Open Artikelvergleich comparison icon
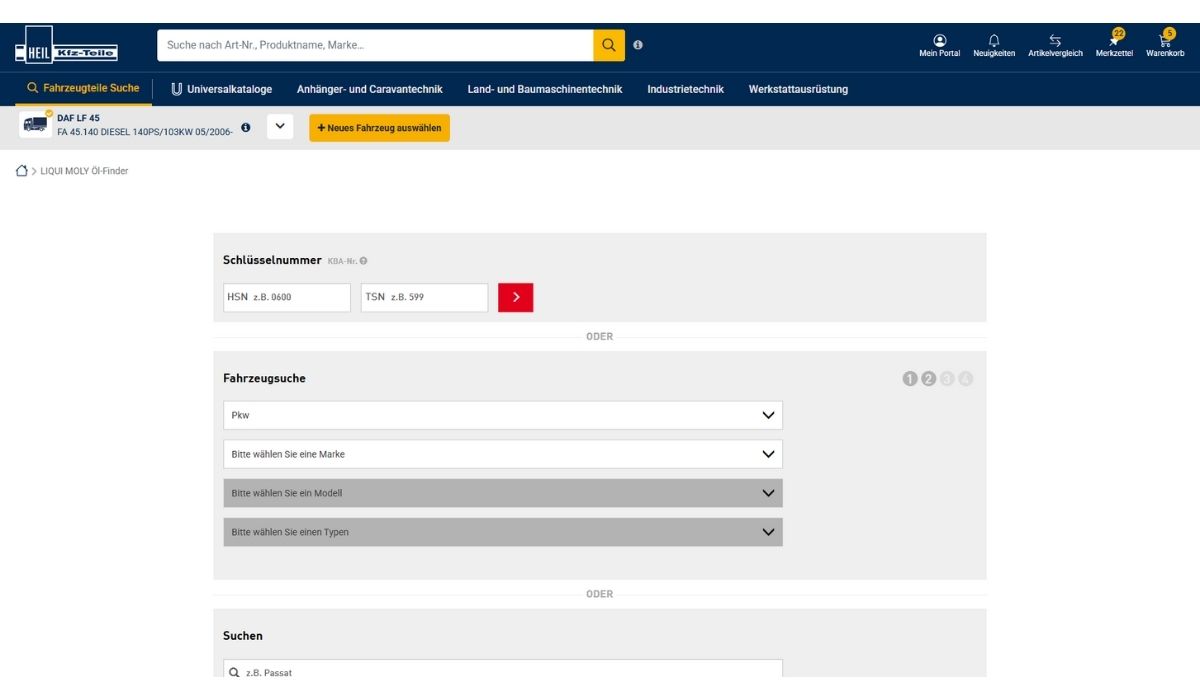The height and width of the screenshot is (700, 1200). [x=1055, y=45]
